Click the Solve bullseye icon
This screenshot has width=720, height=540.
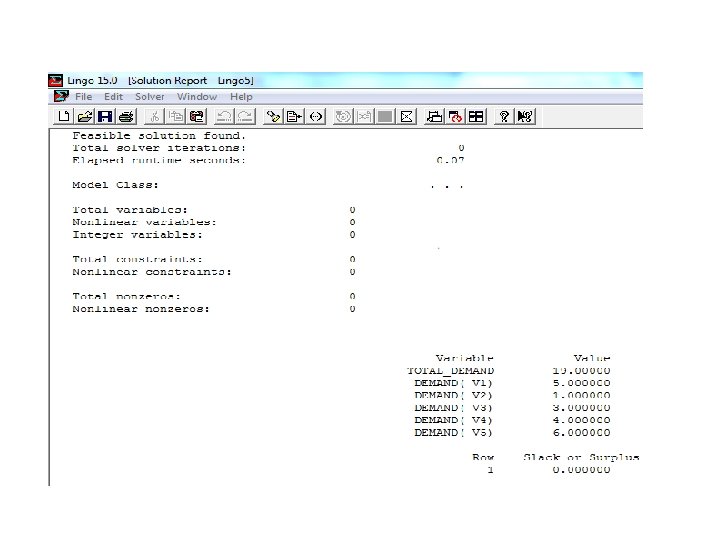point(343,117)
